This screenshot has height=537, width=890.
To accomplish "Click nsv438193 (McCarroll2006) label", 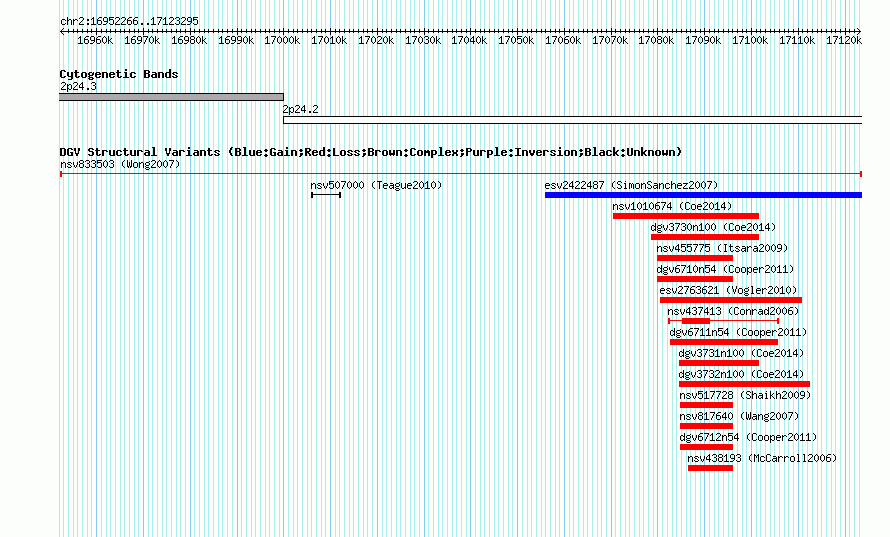I will (762, 458).
